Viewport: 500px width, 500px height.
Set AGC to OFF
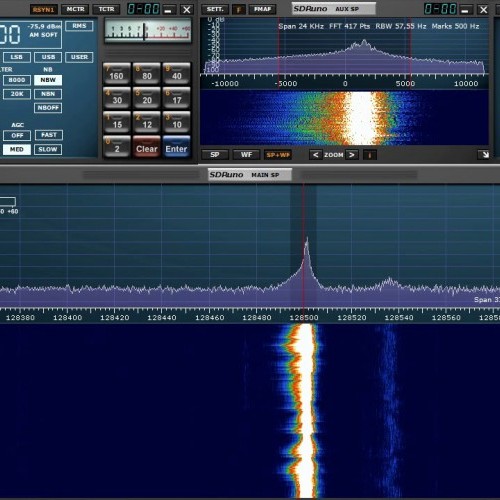tap(17, 135)
